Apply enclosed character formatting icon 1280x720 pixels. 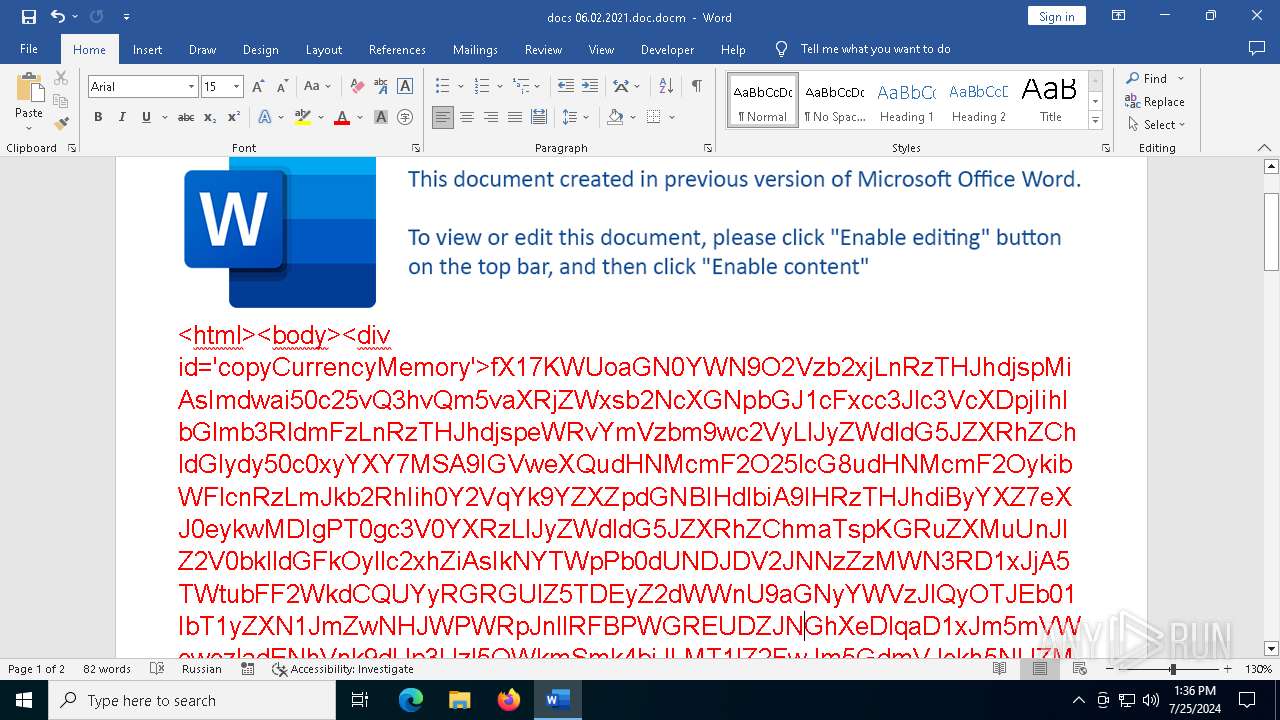(405, 117)
